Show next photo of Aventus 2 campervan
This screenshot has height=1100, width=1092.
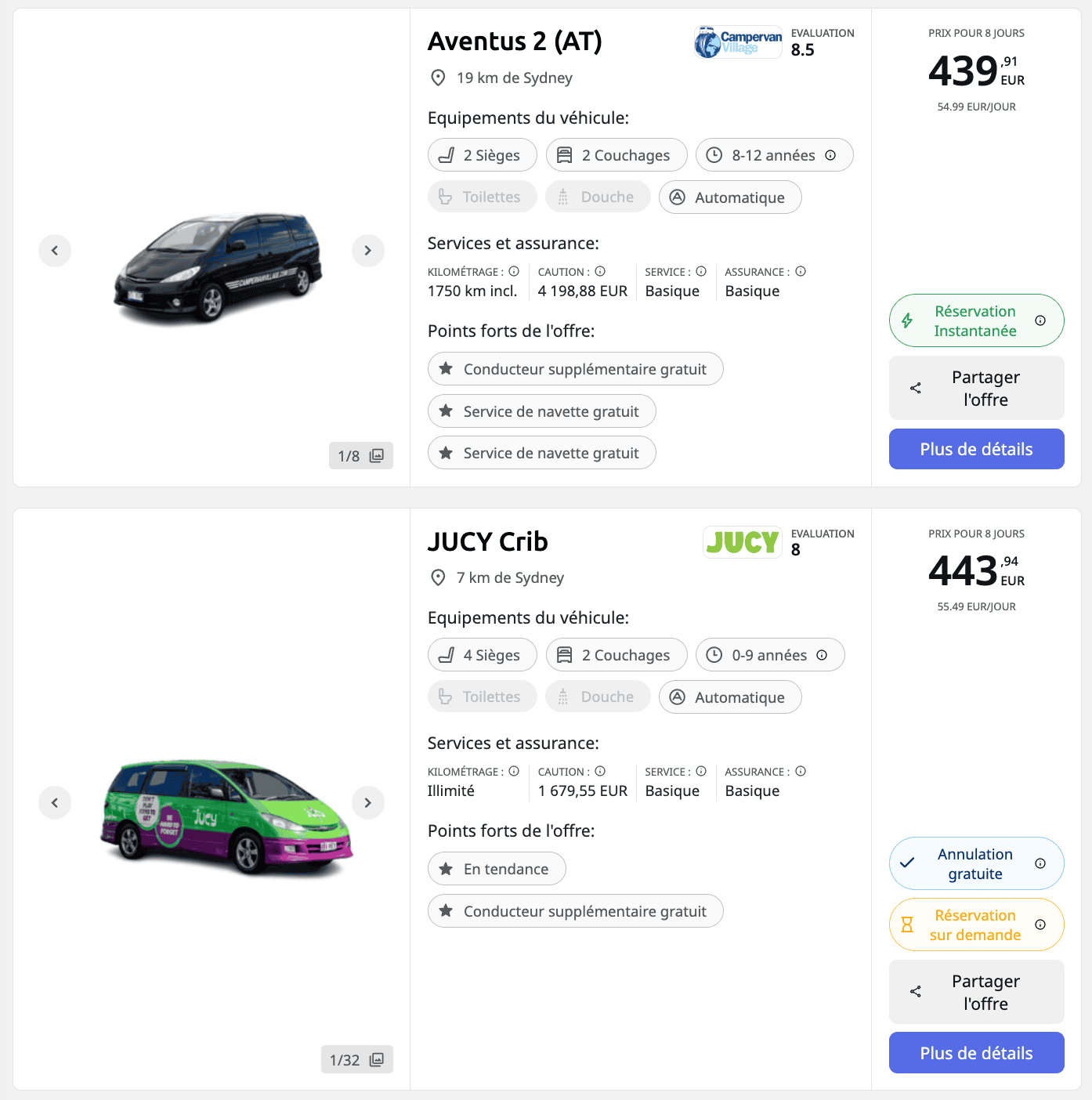point(367,251)
